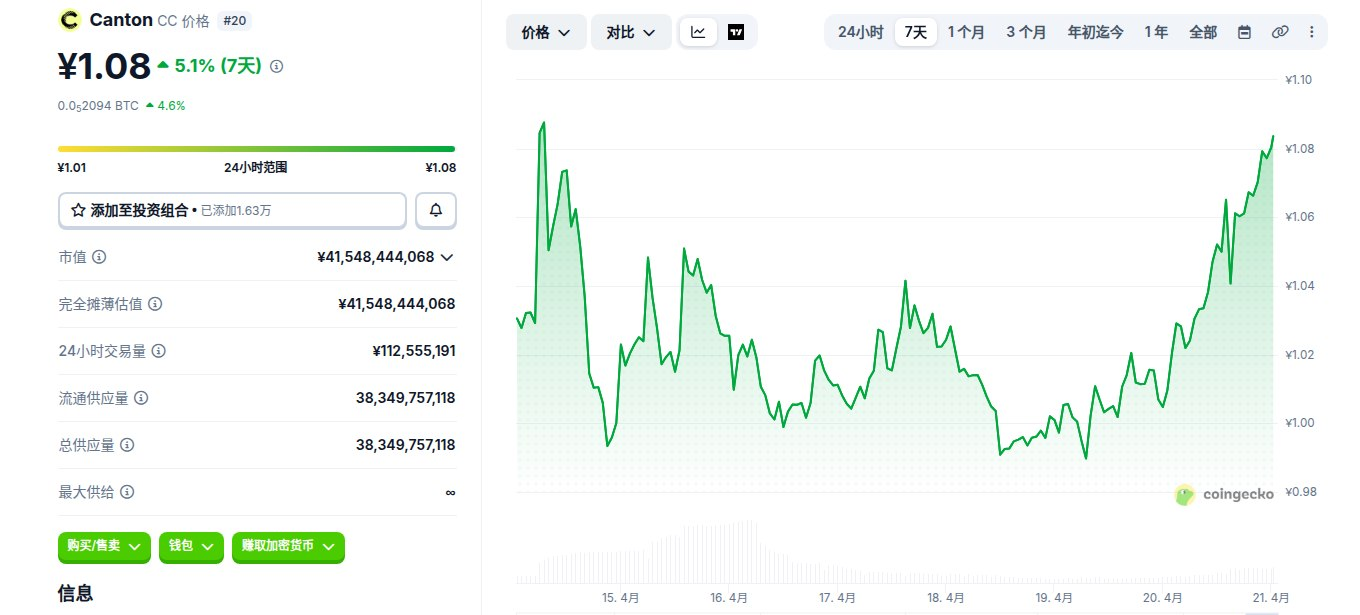Click the Canton coin logo icon

click(x=70, y=19)
